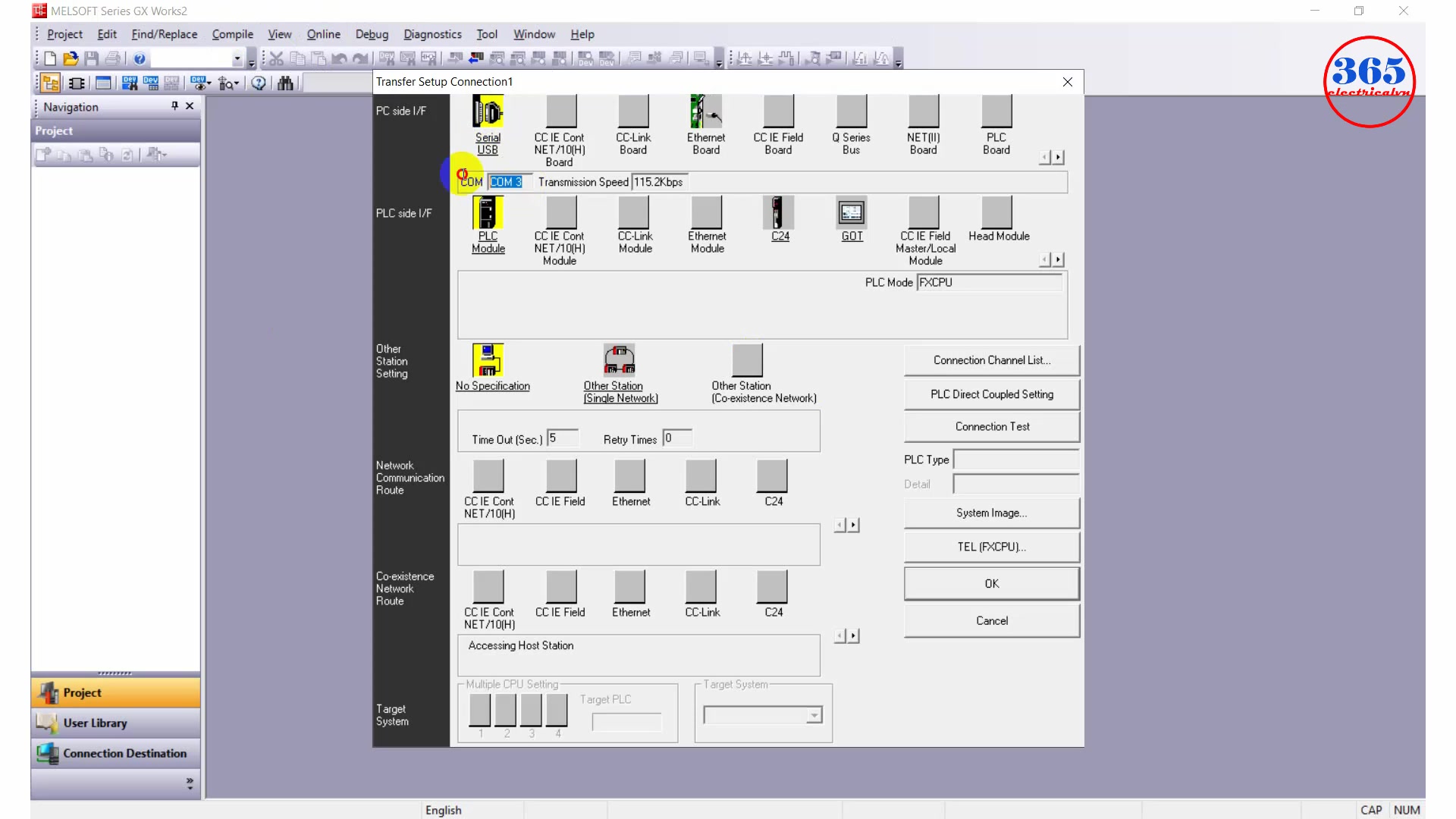This screenshot has height=819, width=1456.
Task: Select the CC IE Cont NET/10(H) Module icon
Action: [561, 212]
